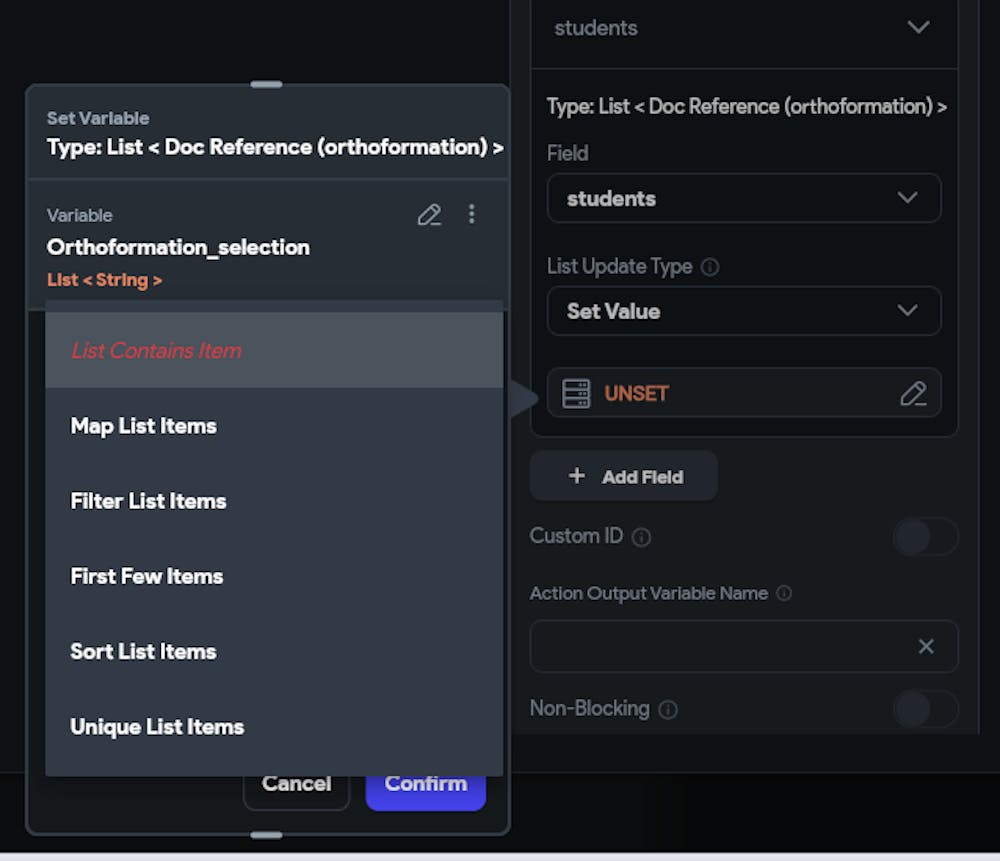Viewport: 1000px width, 861px height.
Task: Click the info icon next to Custom ID
Action: click(642, 537)
